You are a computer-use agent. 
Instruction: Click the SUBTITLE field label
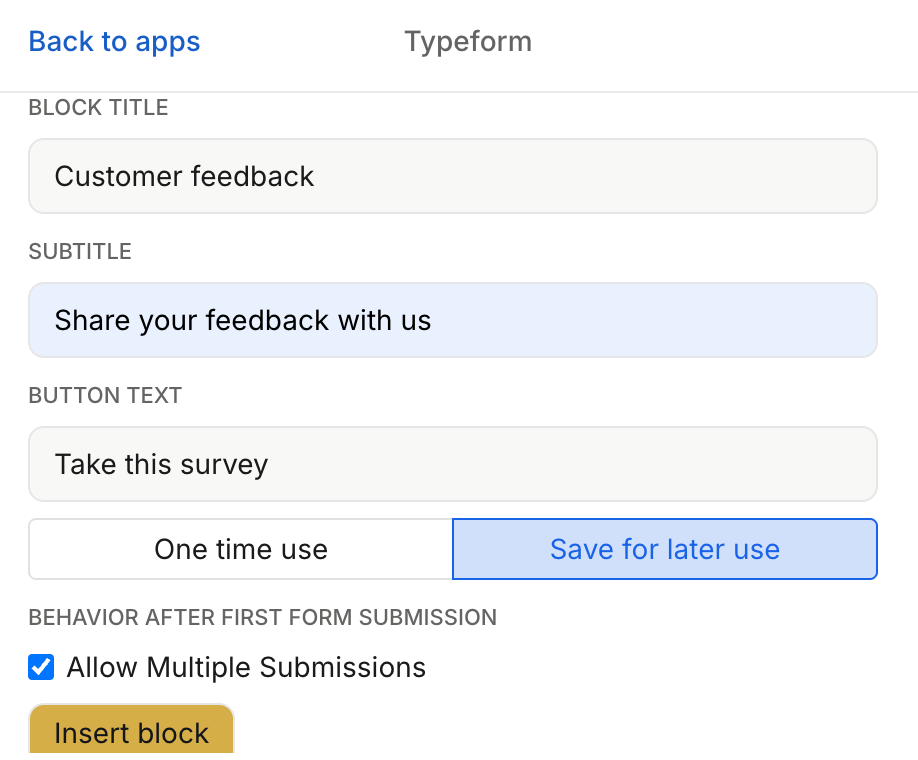pyautogui.click(x=80, y=252)
